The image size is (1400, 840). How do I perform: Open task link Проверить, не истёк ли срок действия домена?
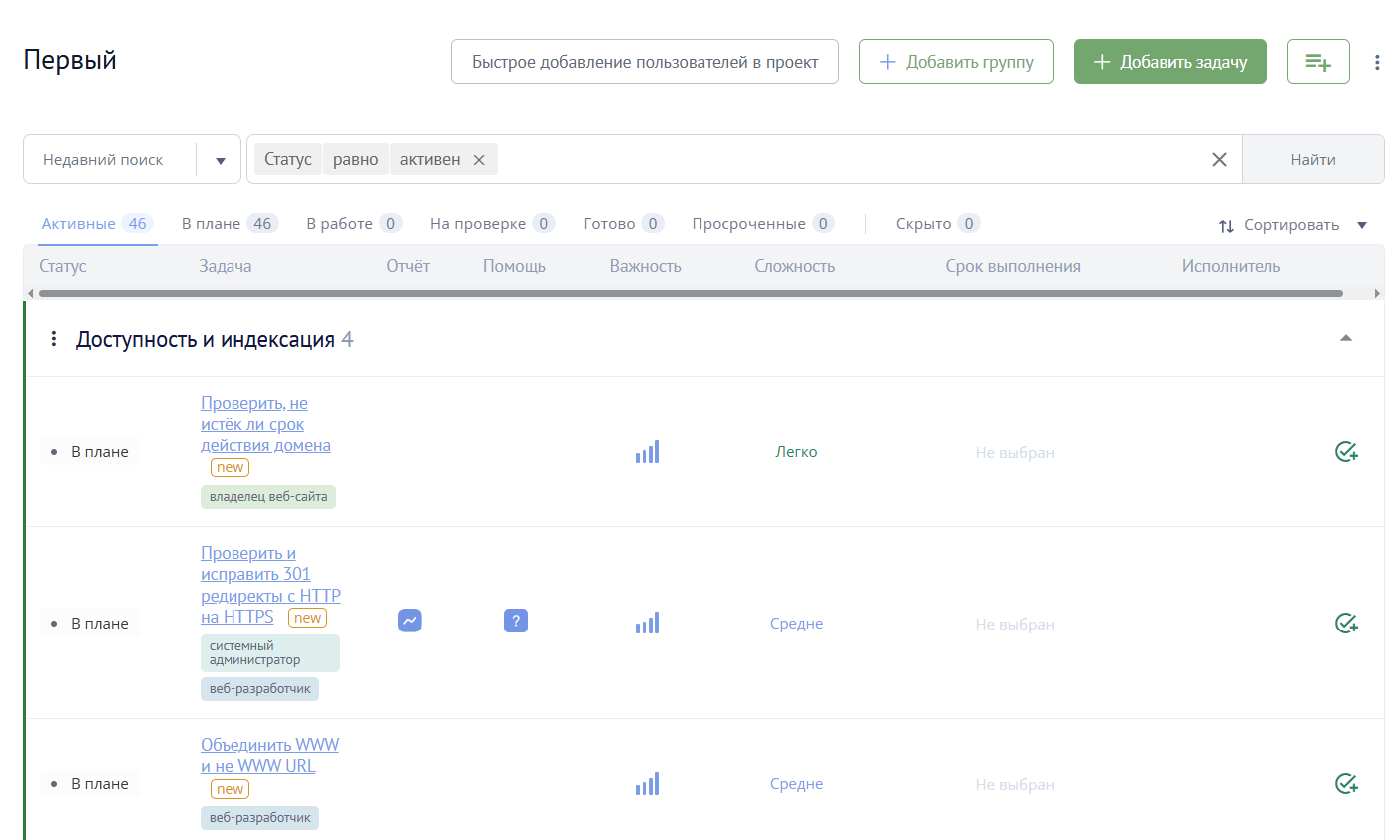coord(265,424)
